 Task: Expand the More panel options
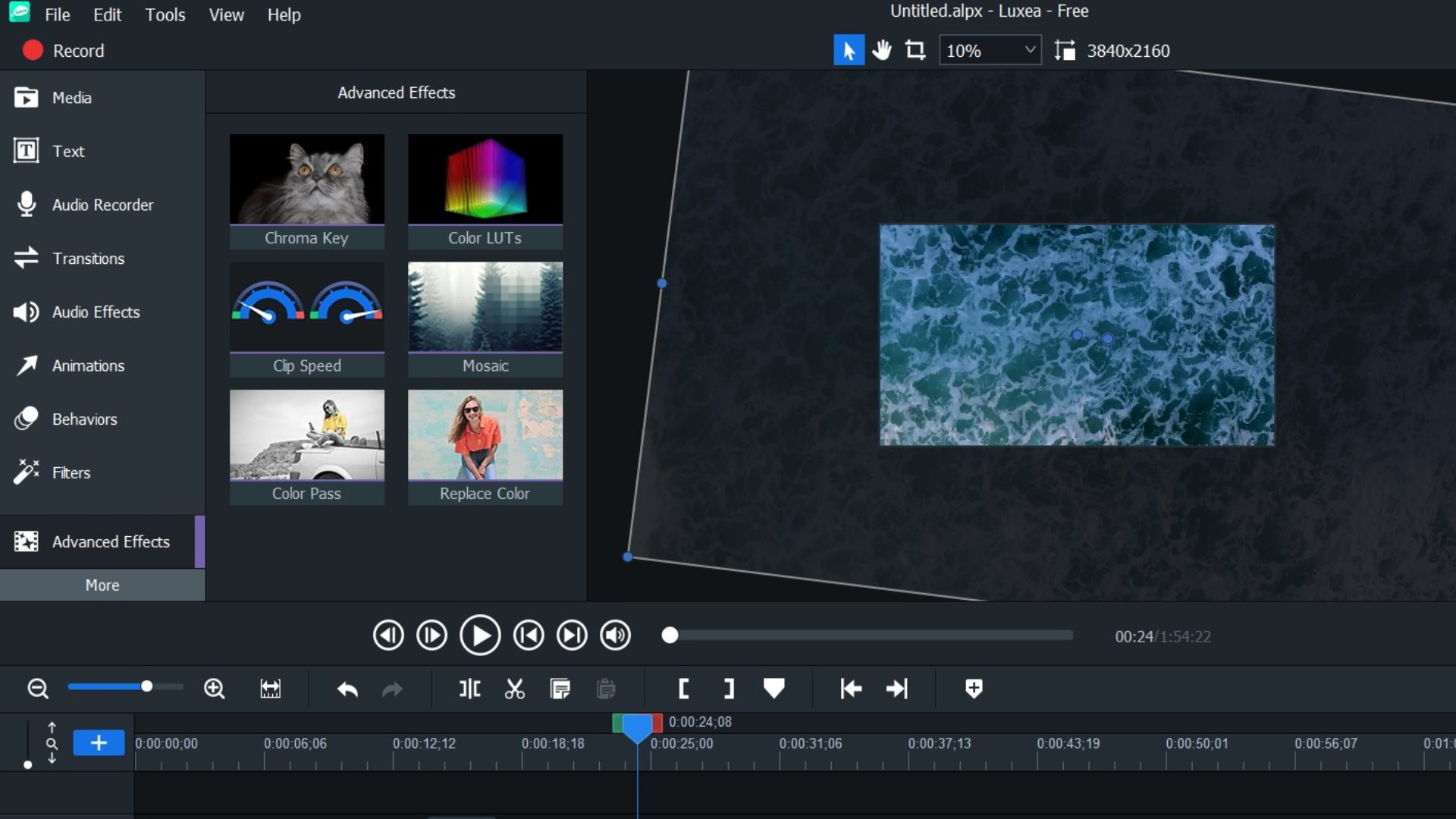click(101, 585)
